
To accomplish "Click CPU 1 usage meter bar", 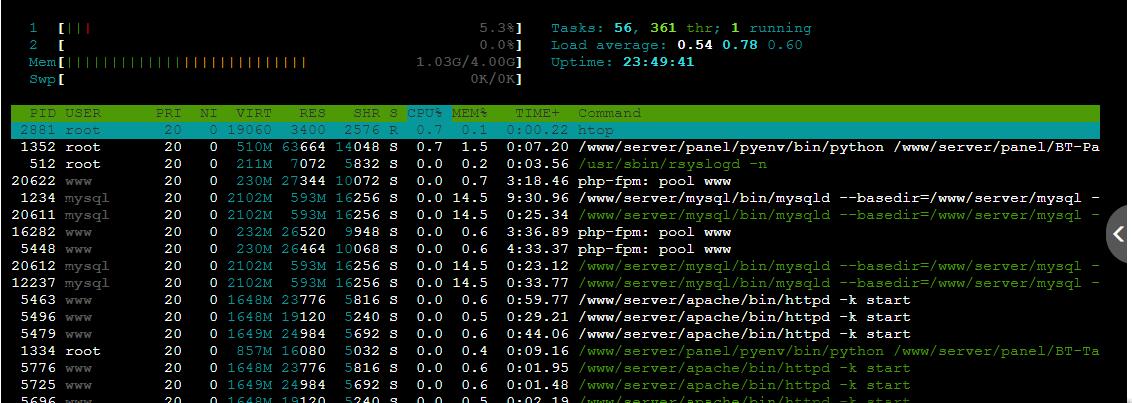I will pos(290,28).
